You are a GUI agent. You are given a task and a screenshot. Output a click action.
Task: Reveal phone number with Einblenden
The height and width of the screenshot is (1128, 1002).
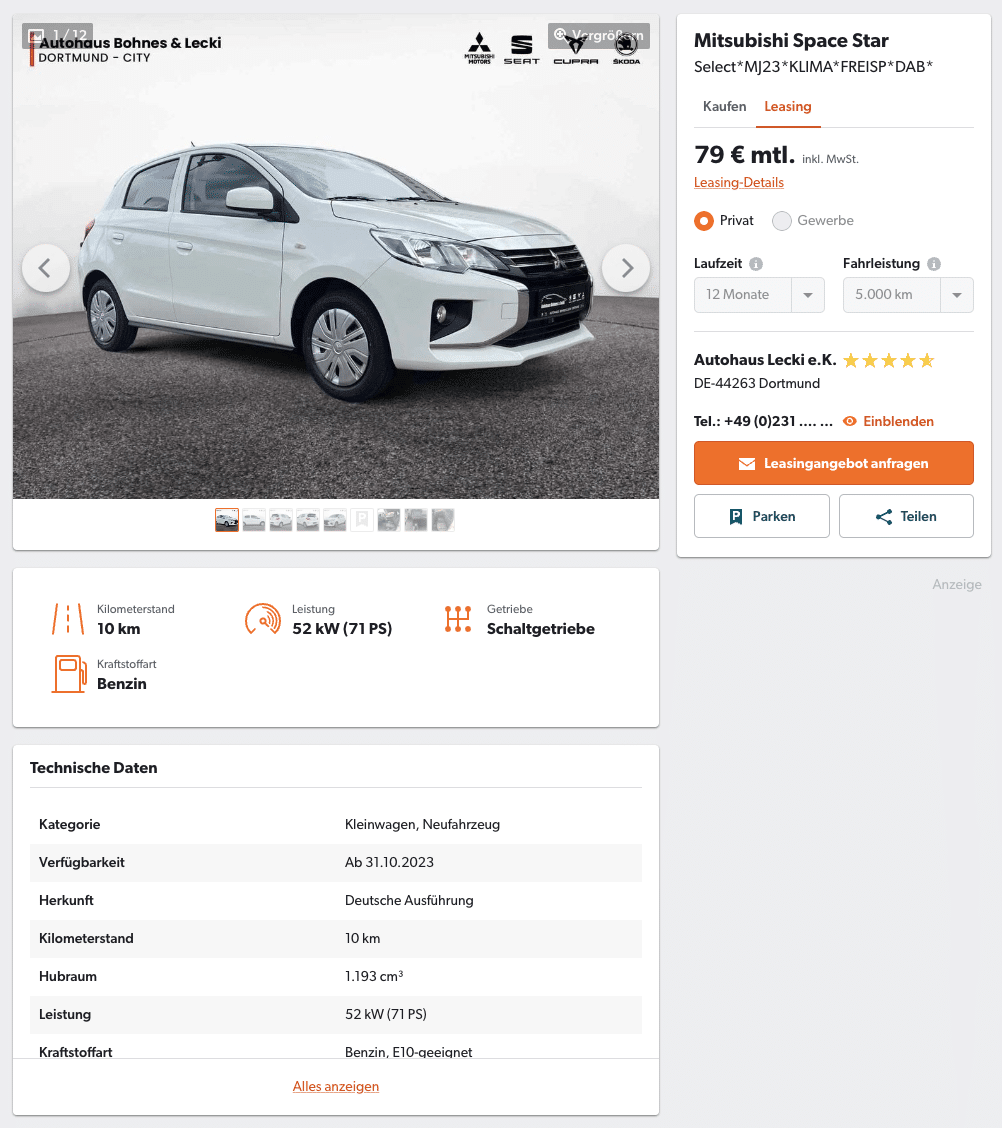click(x=888, y=422)
